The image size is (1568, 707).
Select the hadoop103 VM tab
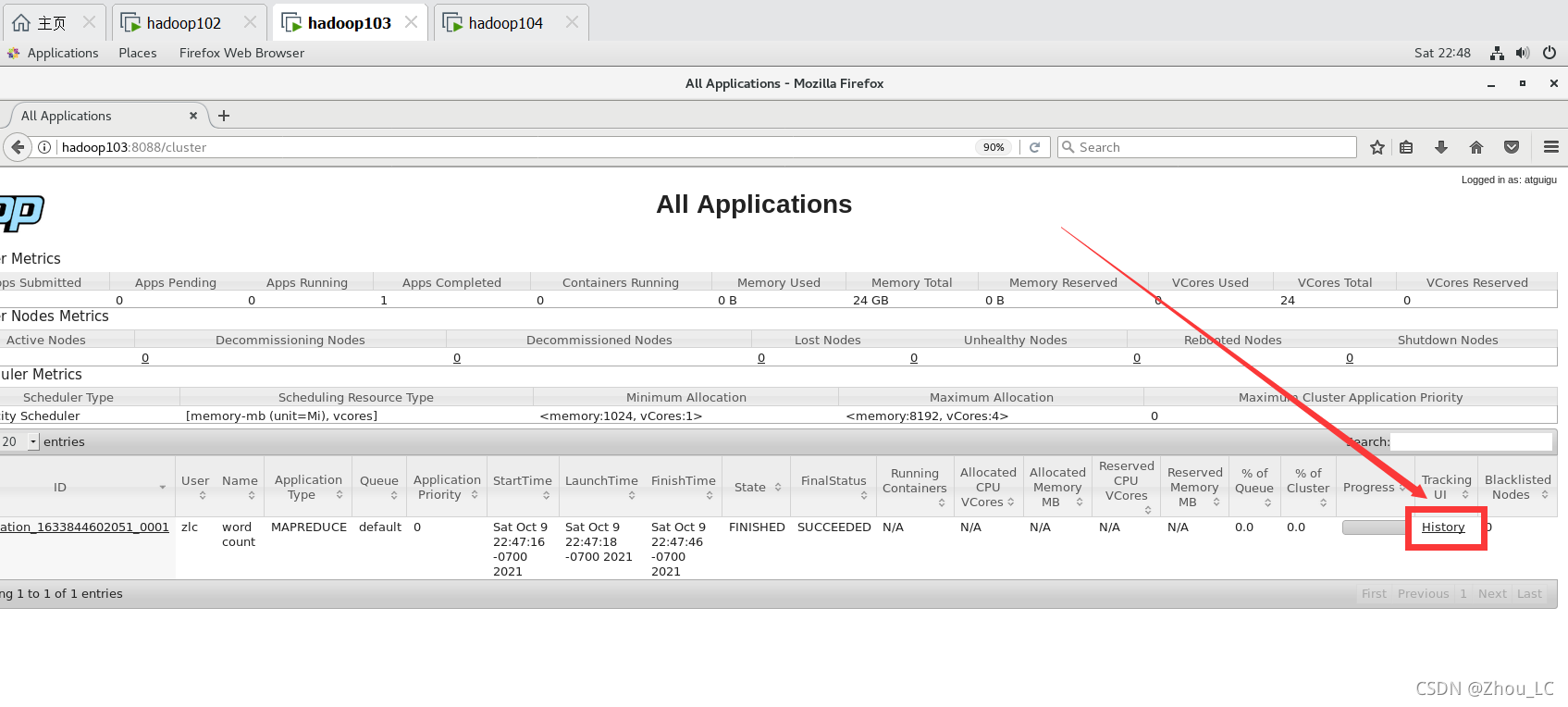tap(349, 23)
